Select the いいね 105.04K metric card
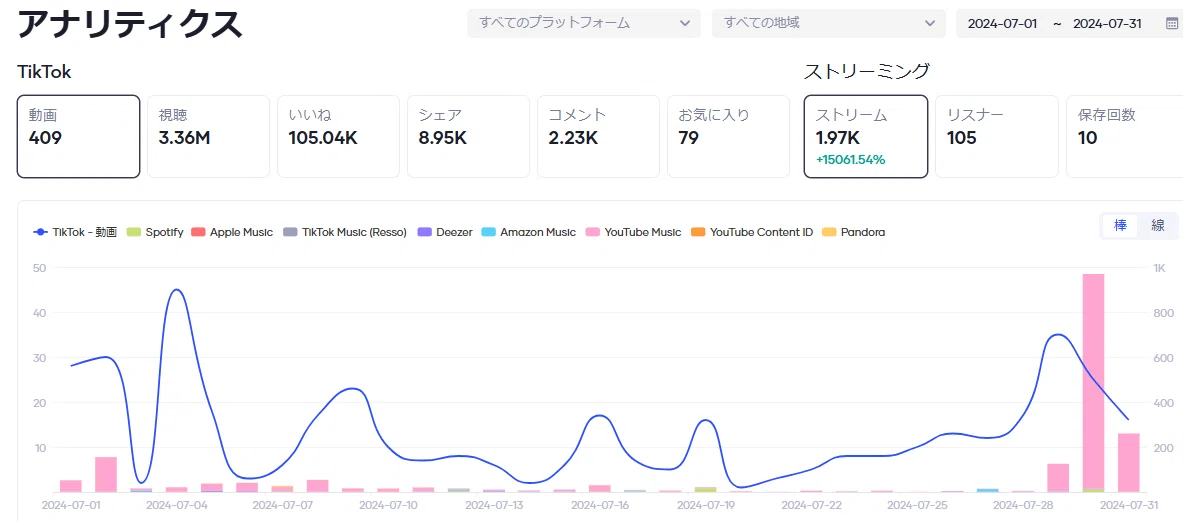1183x521 pixels. [x=338, y=136]
